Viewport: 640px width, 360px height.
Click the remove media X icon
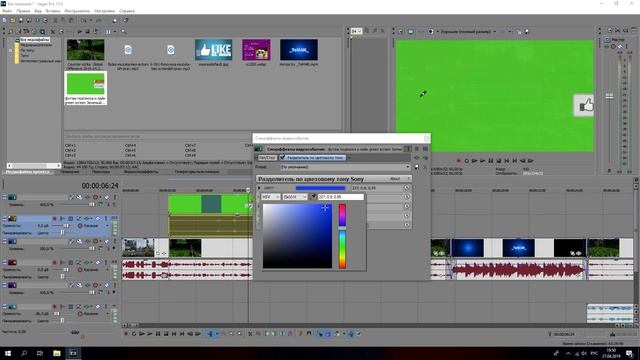click(x=53, y=31)
